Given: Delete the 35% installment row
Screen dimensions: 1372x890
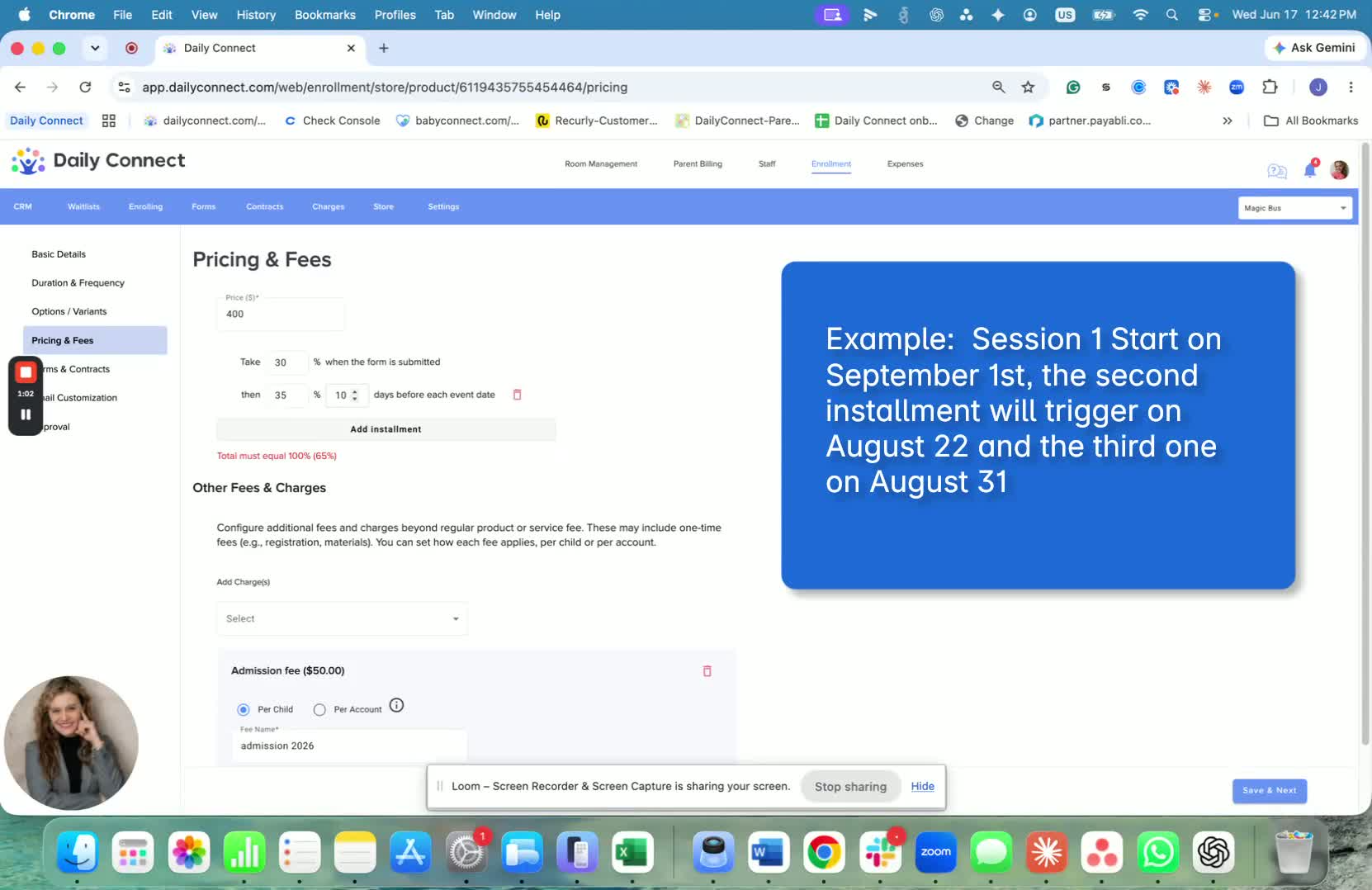Looking at the screenshot, I should pyautogui.click(x=518, y=395).
